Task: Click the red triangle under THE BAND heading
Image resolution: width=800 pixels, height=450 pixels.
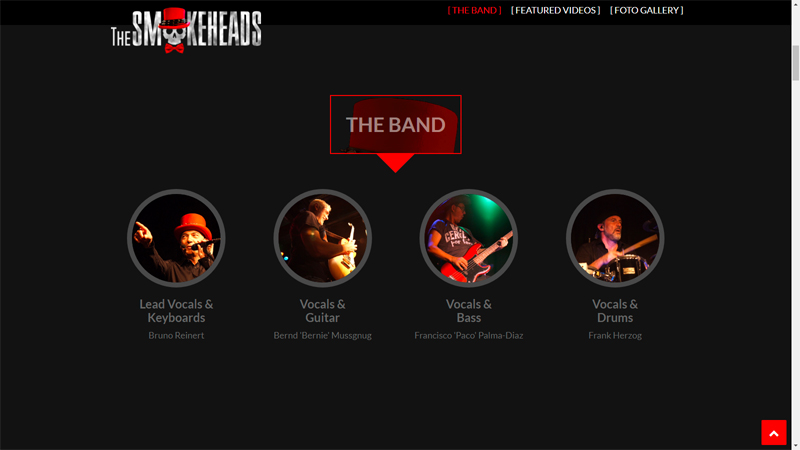Action: point(395,163)
